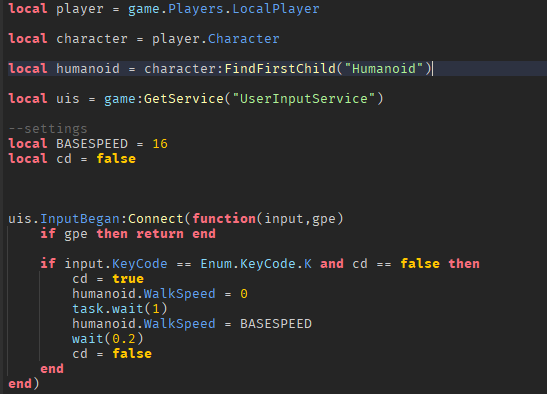Click BASESPEED in the WalkSpeed assignment
Viewport: 547px width, 394px height.
pyautogui.click(x=276, y=324)
